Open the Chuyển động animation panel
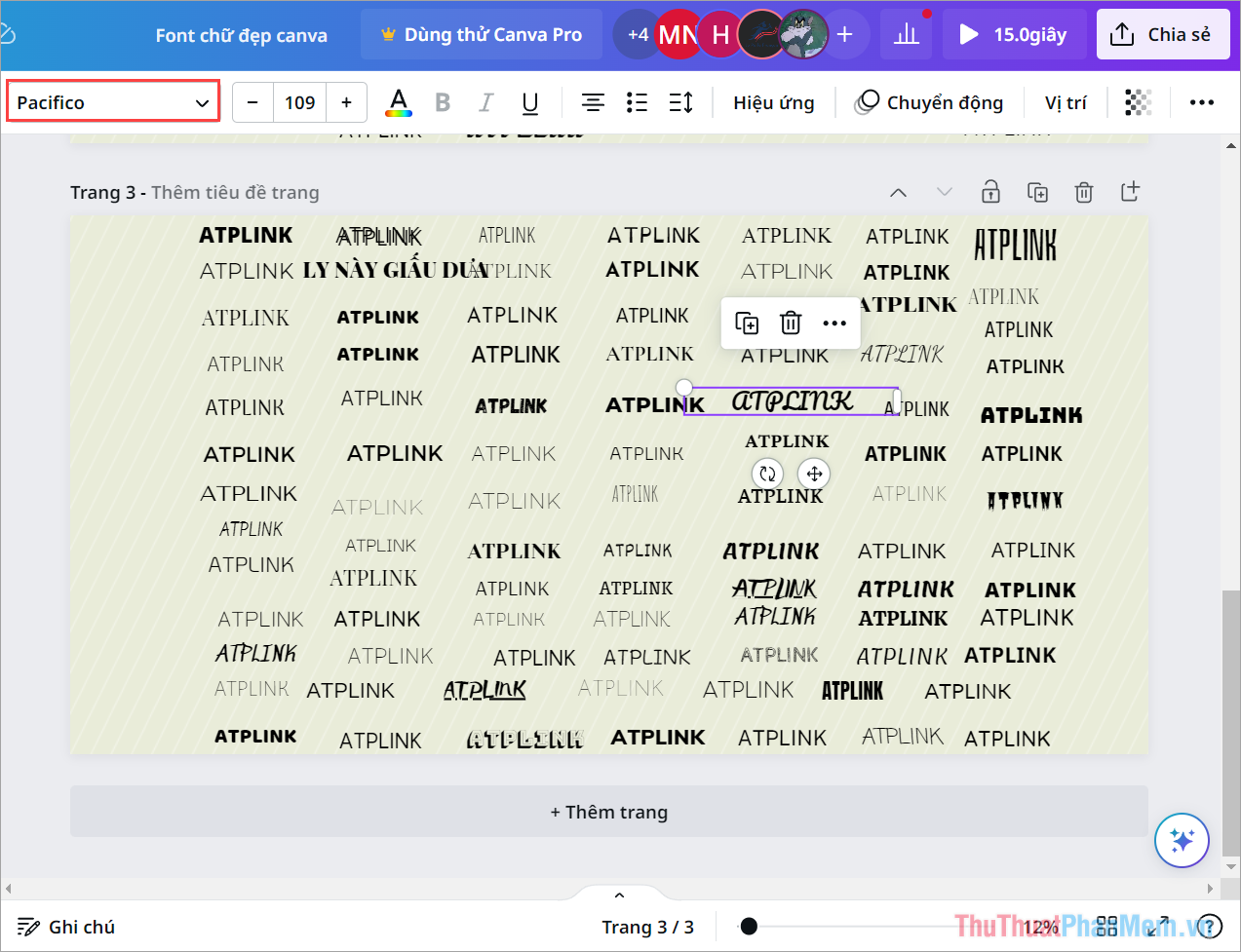This screenshot has height=952, width=1241. [x=928, y=102]
